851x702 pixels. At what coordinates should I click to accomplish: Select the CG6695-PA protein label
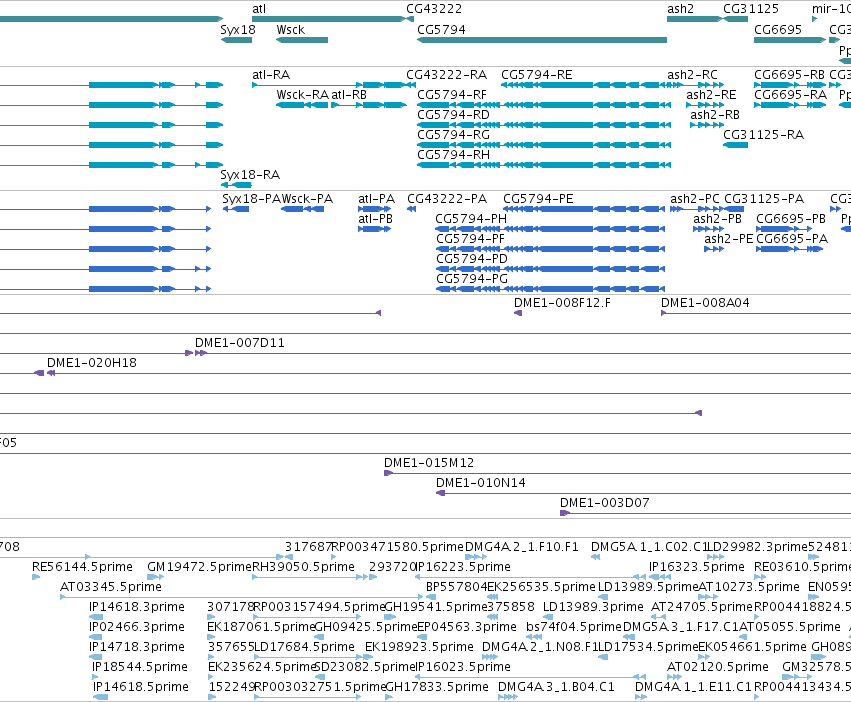coord(792,238)
